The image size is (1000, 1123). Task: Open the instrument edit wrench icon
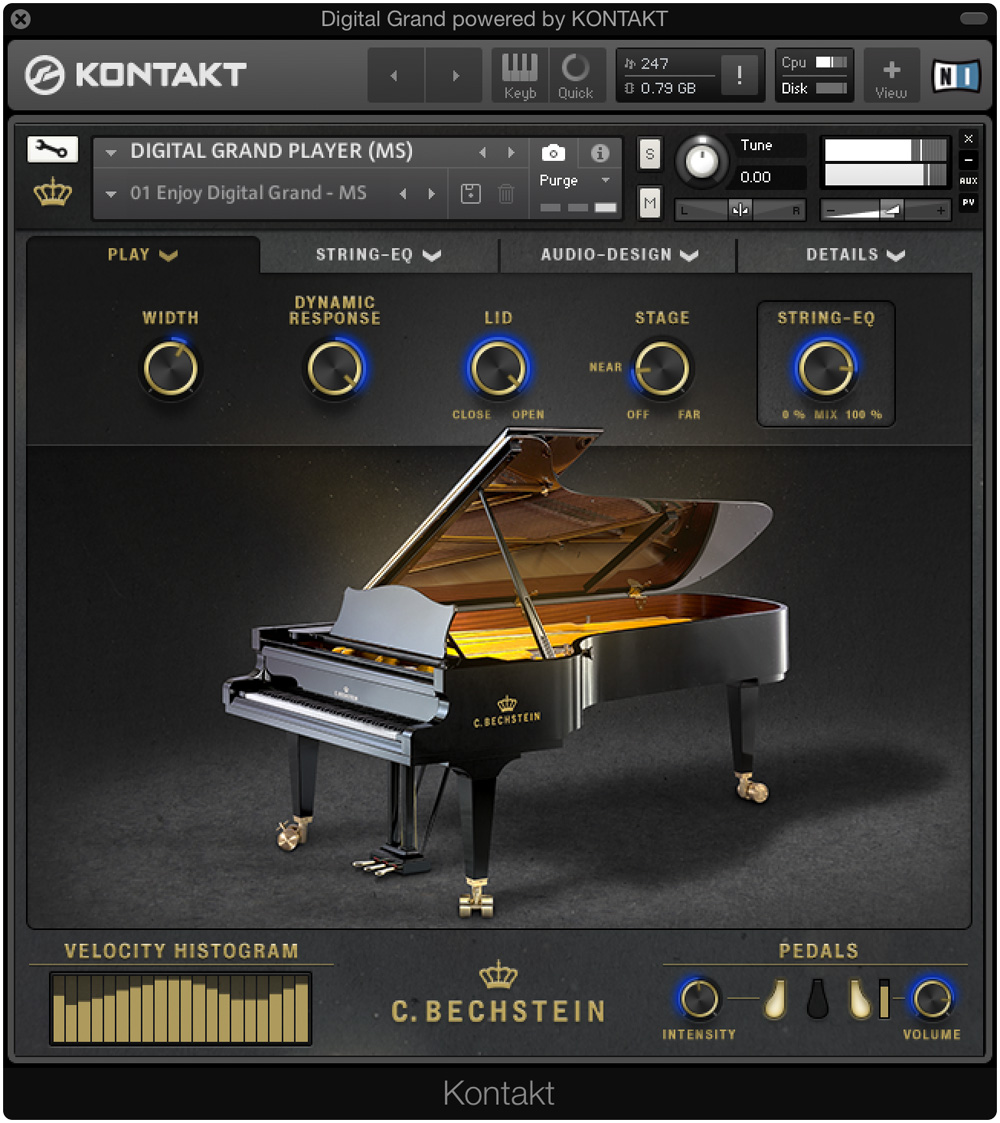52,148
